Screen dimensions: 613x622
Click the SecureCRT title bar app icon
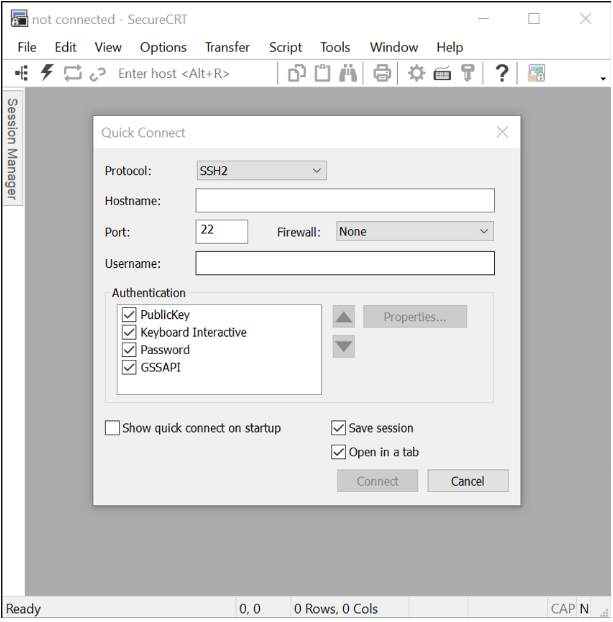[x=19, y=19]
